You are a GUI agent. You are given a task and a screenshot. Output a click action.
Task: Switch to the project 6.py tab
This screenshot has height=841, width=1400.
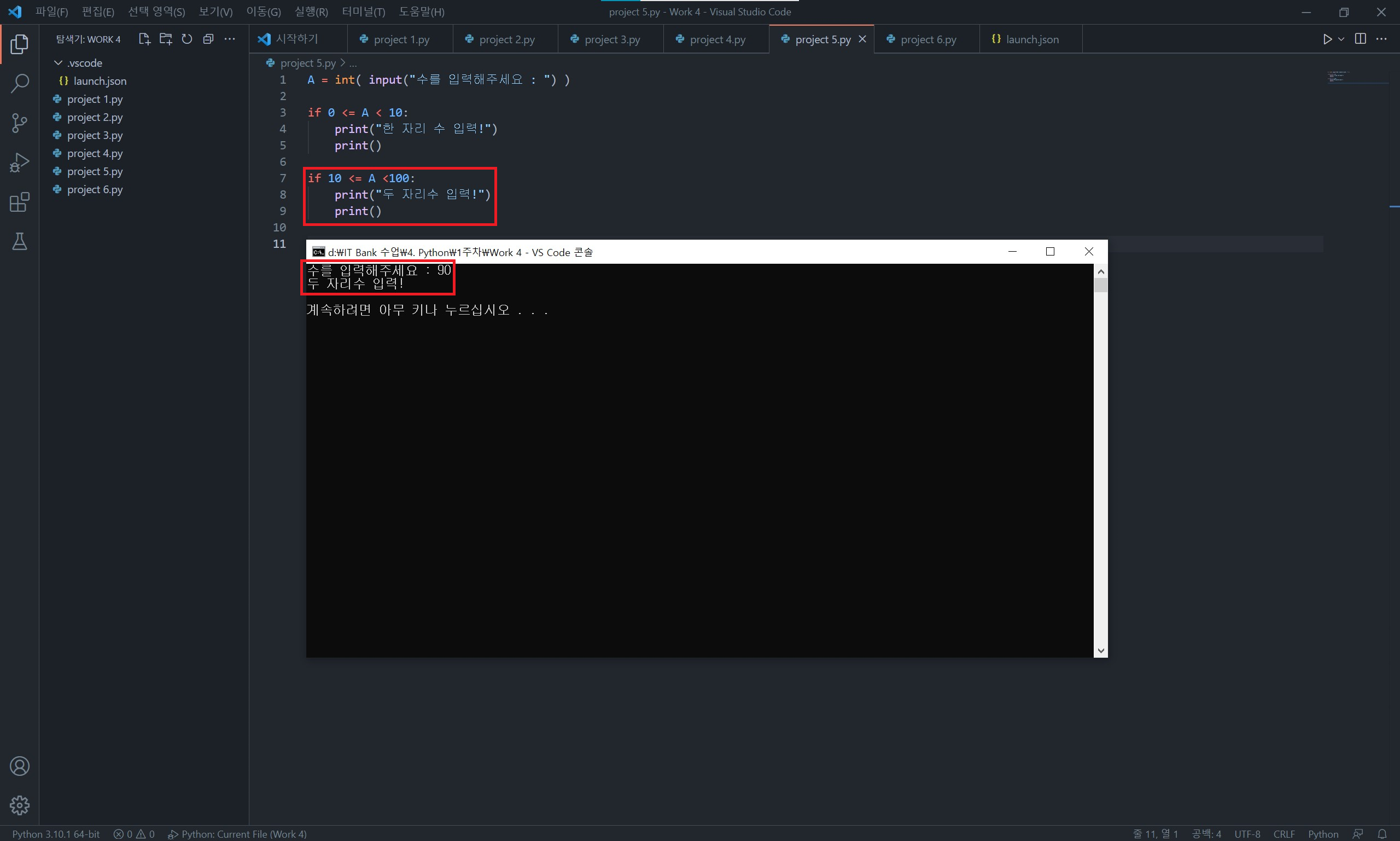[x=927, y=39]
